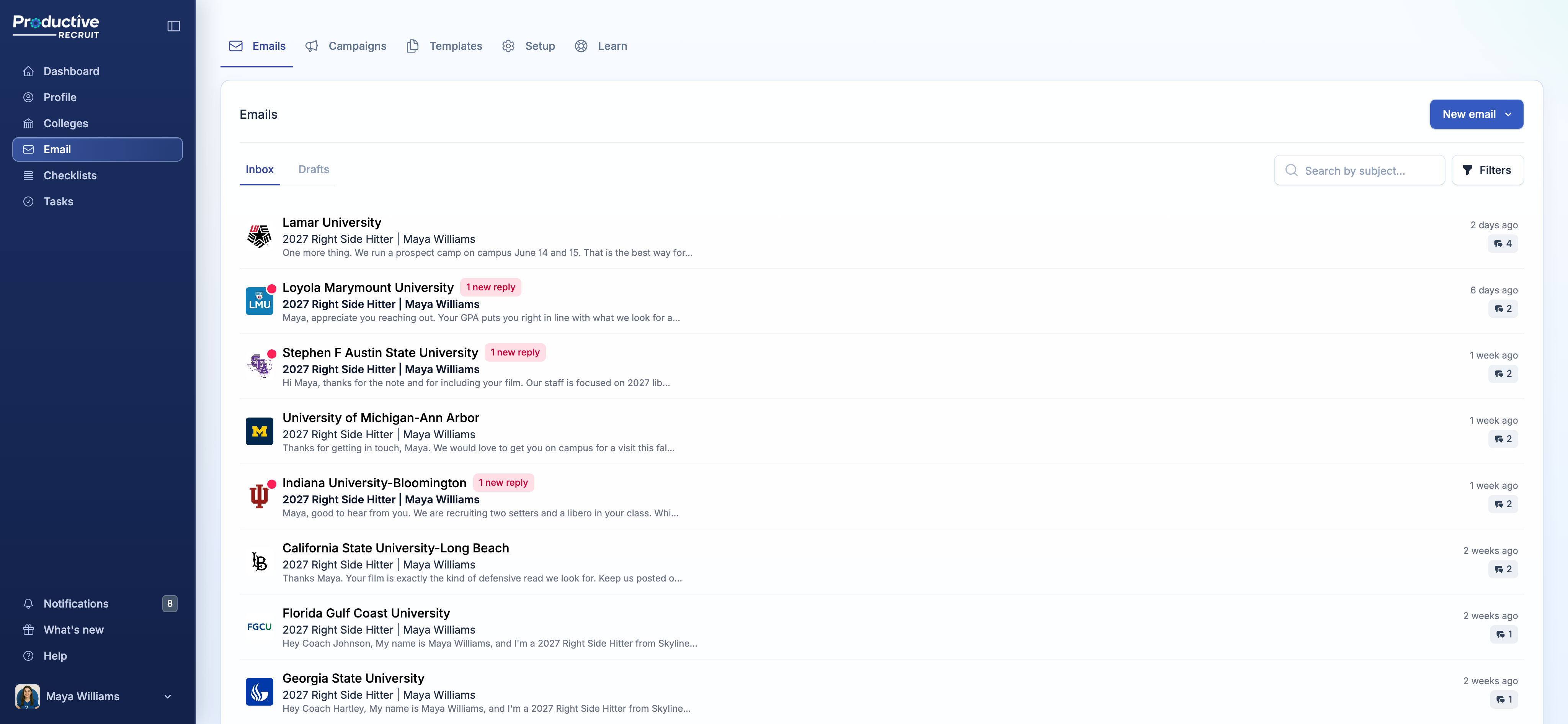Click Michigan's 2 messages count badge

[1503, 439]
